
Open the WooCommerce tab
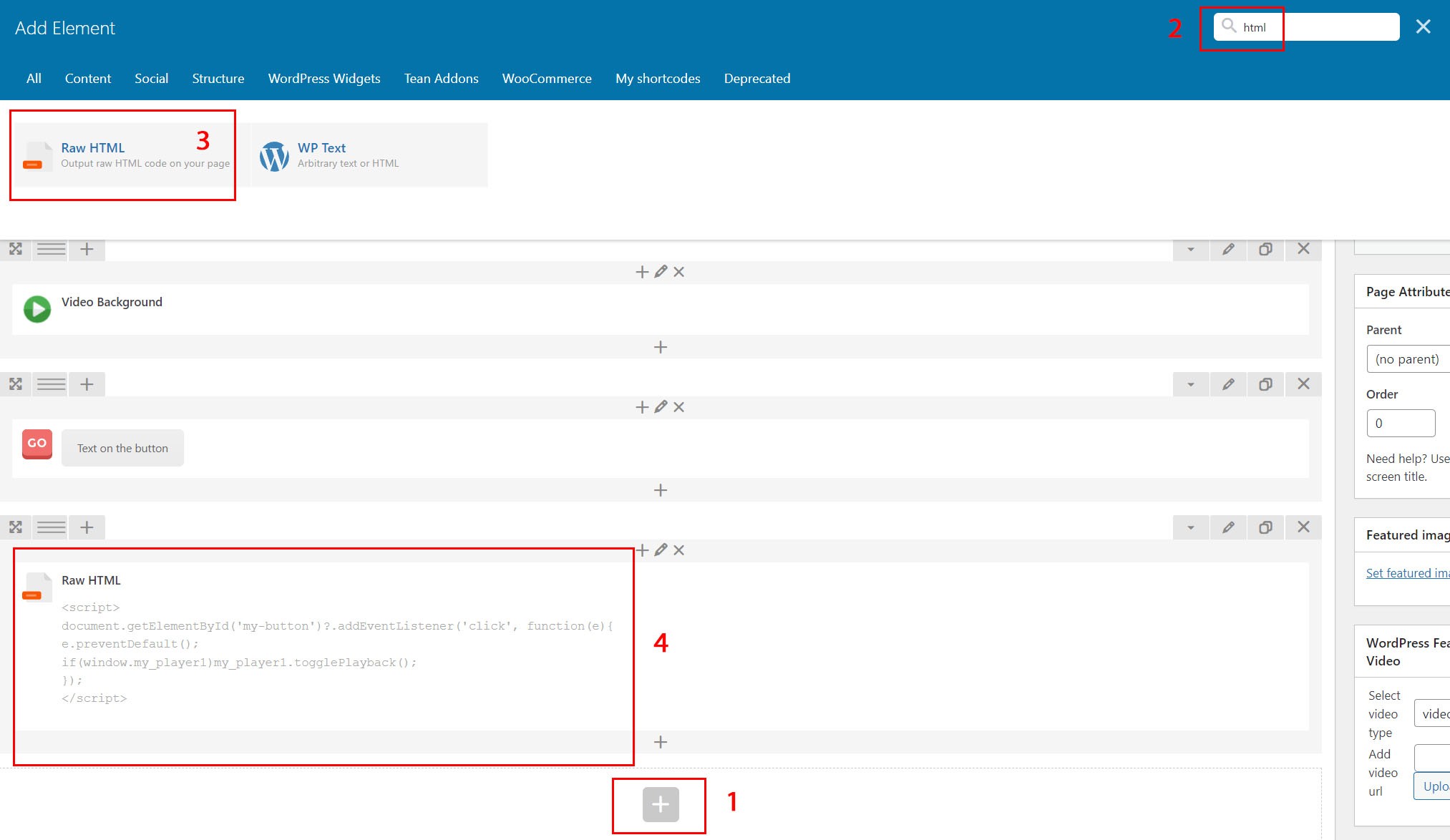(547, 79)
